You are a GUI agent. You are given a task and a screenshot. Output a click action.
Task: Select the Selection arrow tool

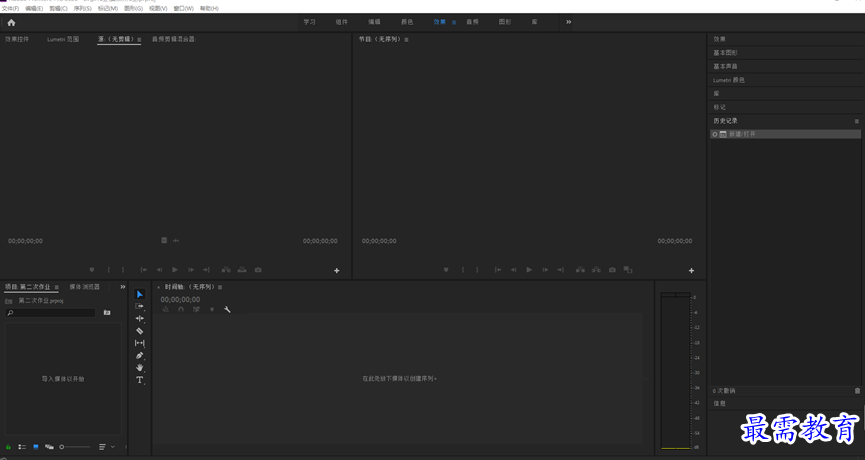pyautogui.click(x=140, y=295)
